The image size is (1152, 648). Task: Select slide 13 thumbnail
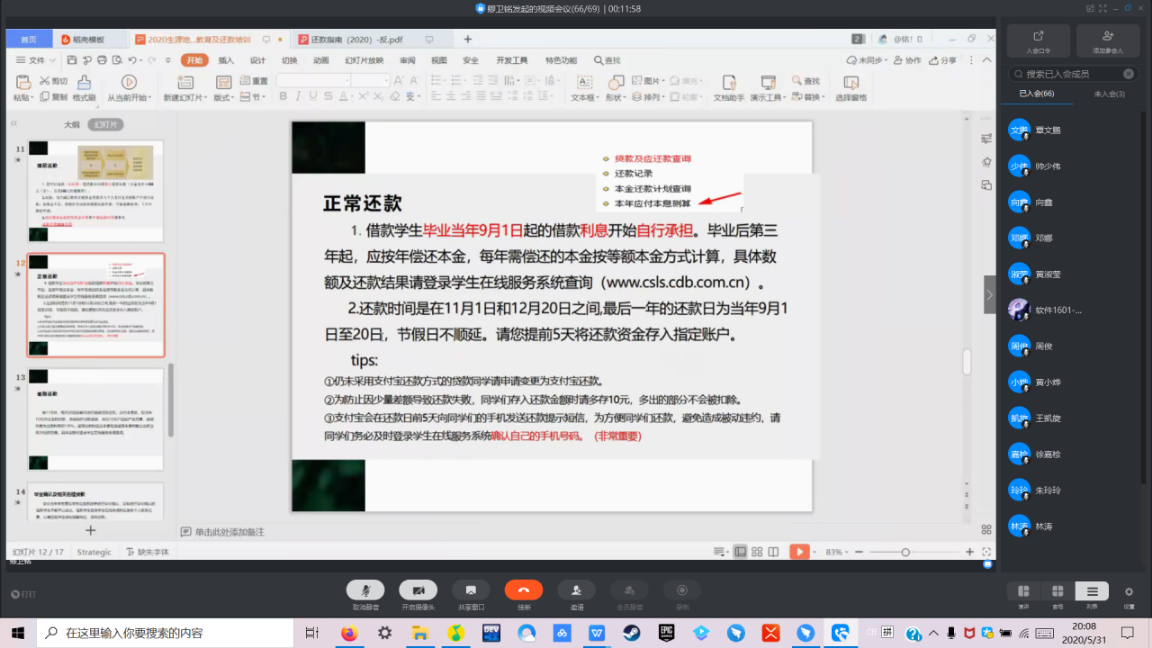click(96, 419)
